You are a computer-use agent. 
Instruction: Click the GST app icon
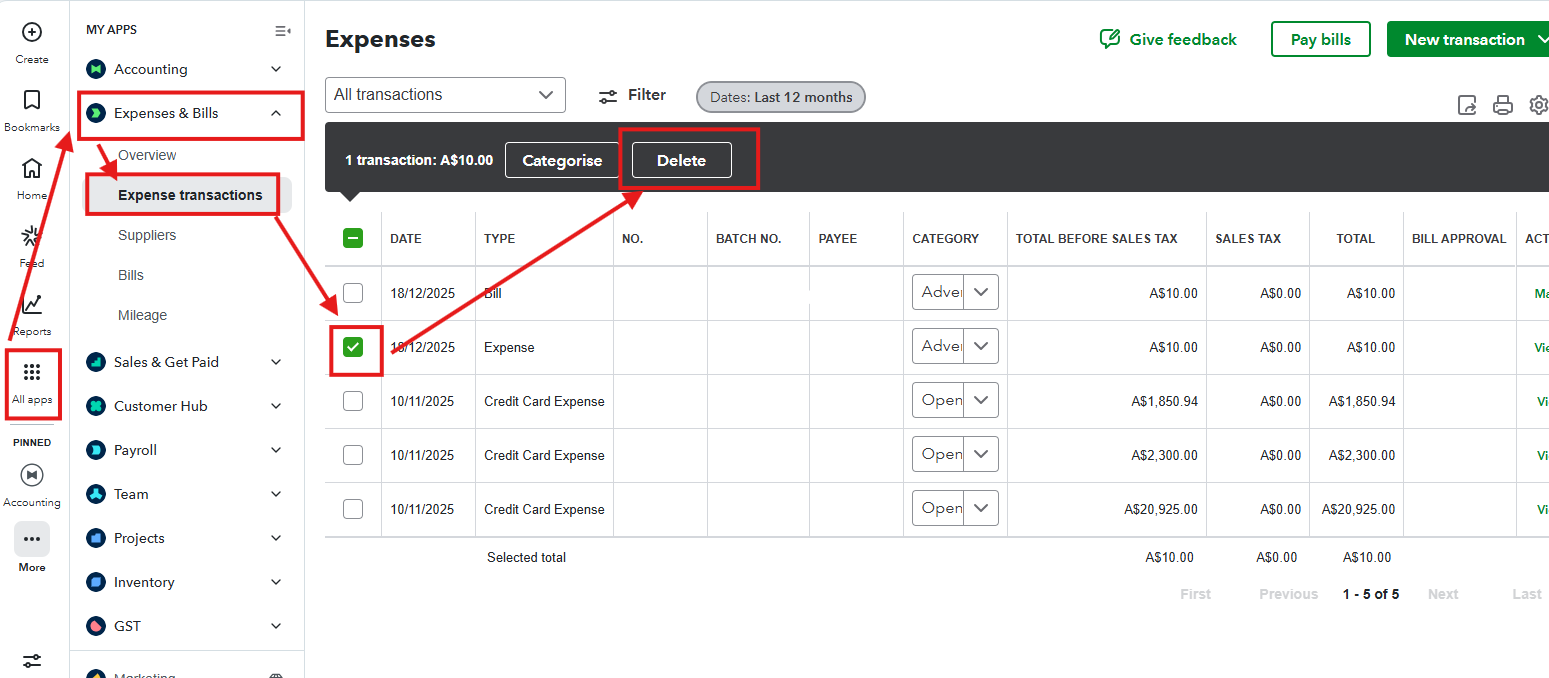coord(96,626)
